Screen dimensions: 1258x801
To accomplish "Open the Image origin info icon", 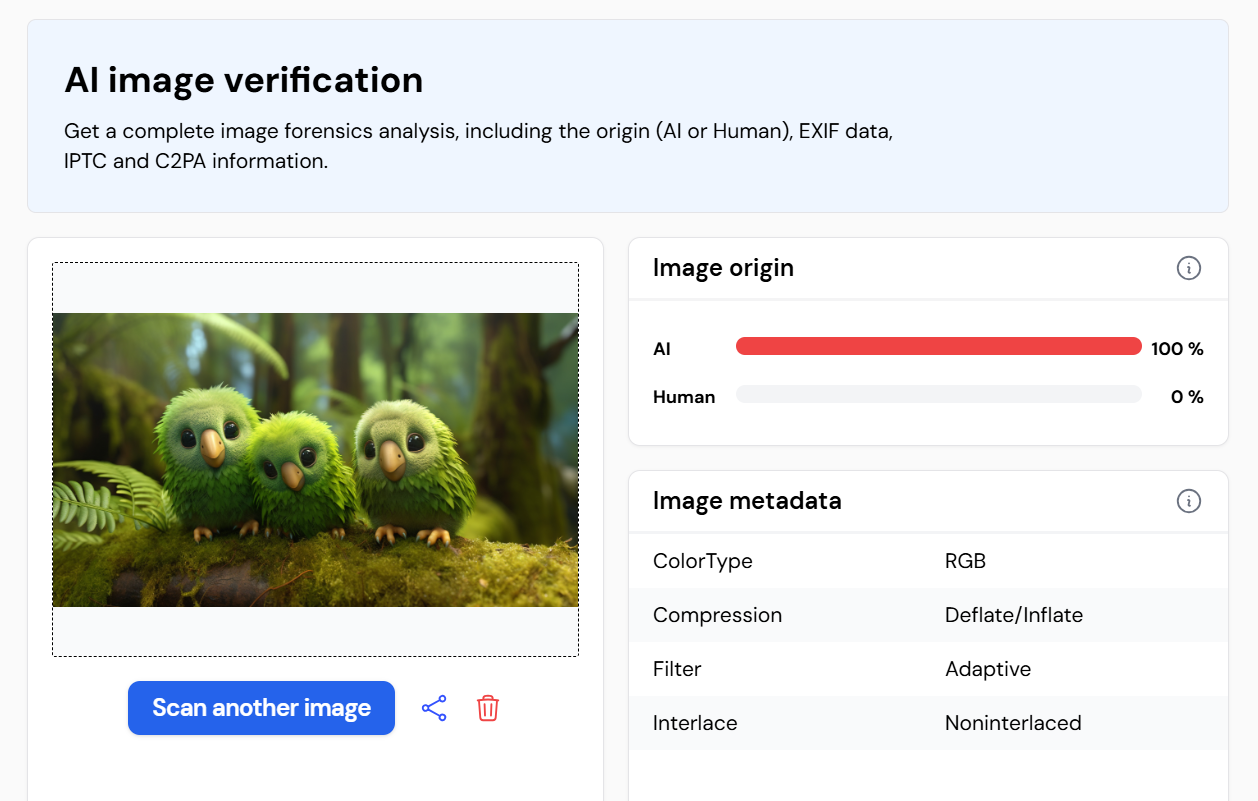I will point(1188,268).
